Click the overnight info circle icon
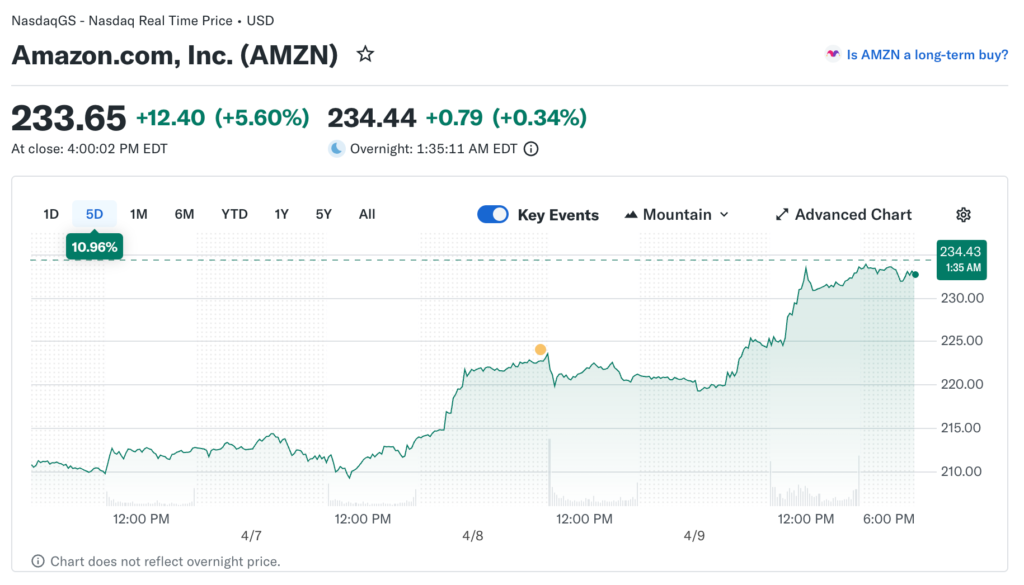The width and height of the screenshot is (1024, 585). [531, 149]
